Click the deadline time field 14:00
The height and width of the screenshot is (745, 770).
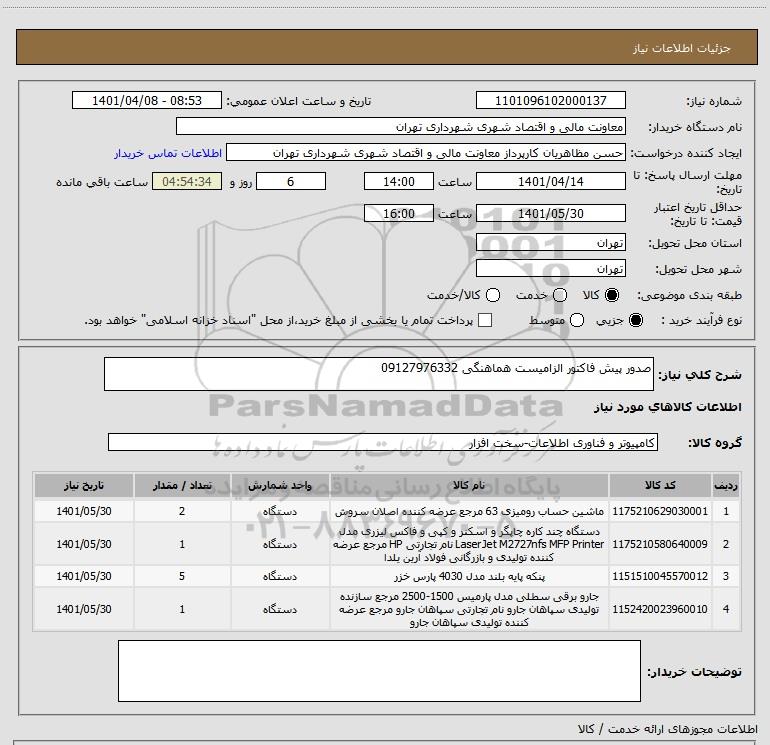coord(399,181)
